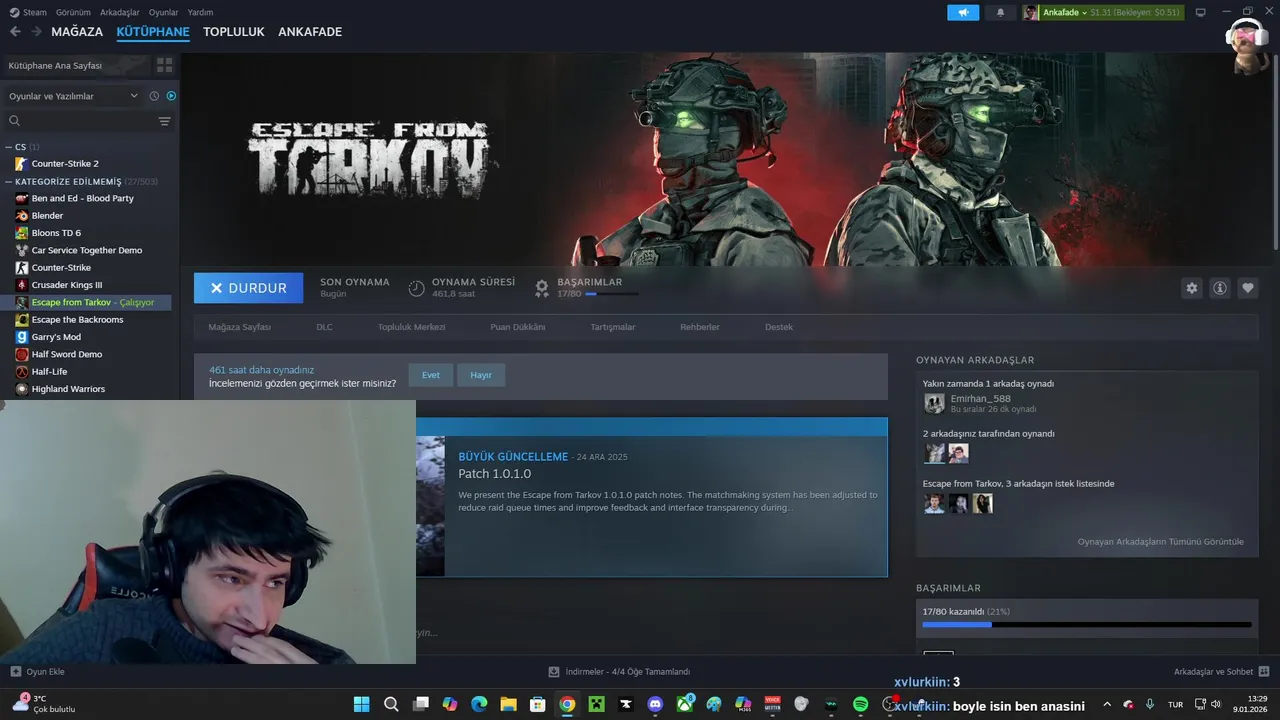Click the BAŞARIMLAR header progress bar
1280x720 pixels.
click(x=611, y=294)
